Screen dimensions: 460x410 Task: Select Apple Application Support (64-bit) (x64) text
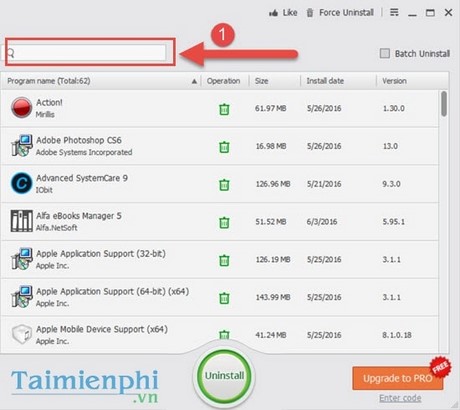pos(112,291)
